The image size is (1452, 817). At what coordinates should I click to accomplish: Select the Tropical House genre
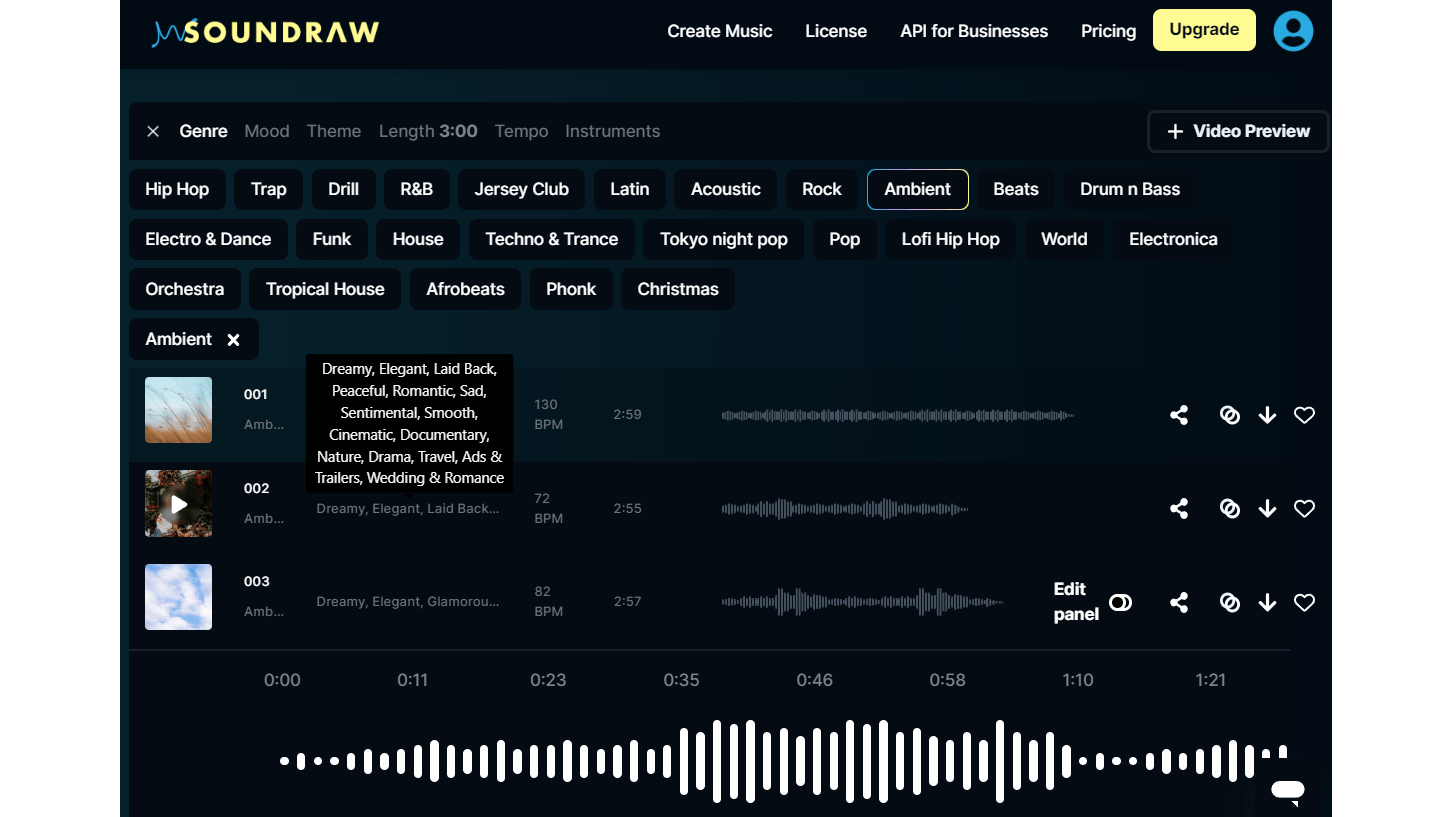point(325,290)
